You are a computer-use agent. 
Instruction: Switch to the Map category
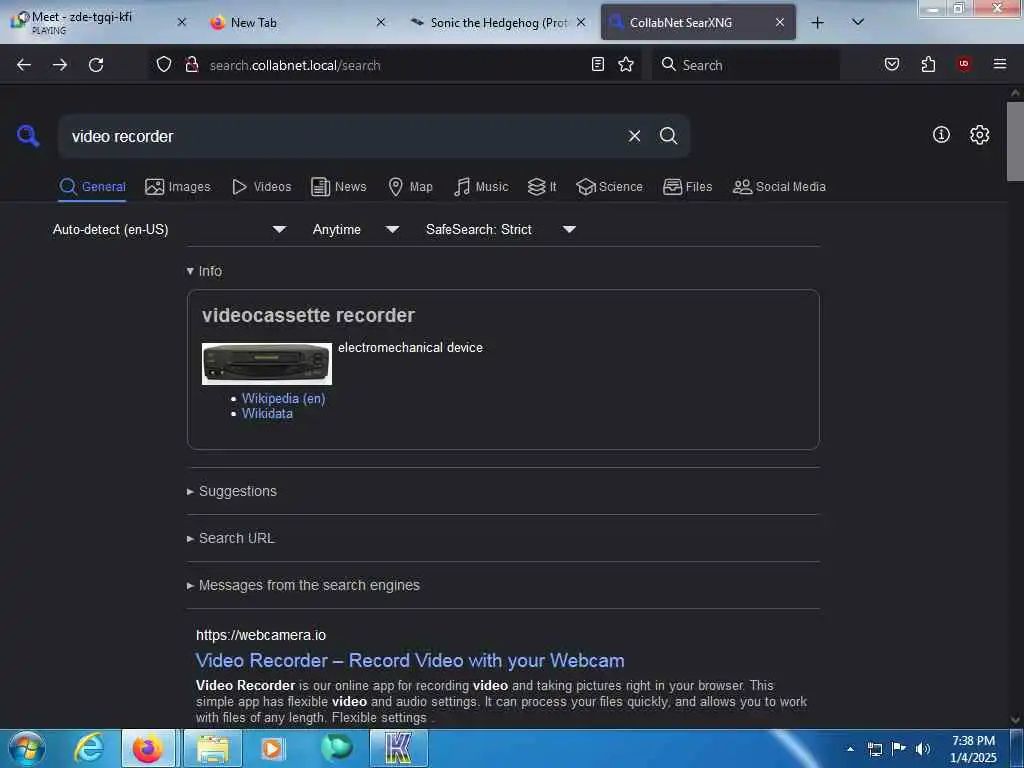click(410, 187)
